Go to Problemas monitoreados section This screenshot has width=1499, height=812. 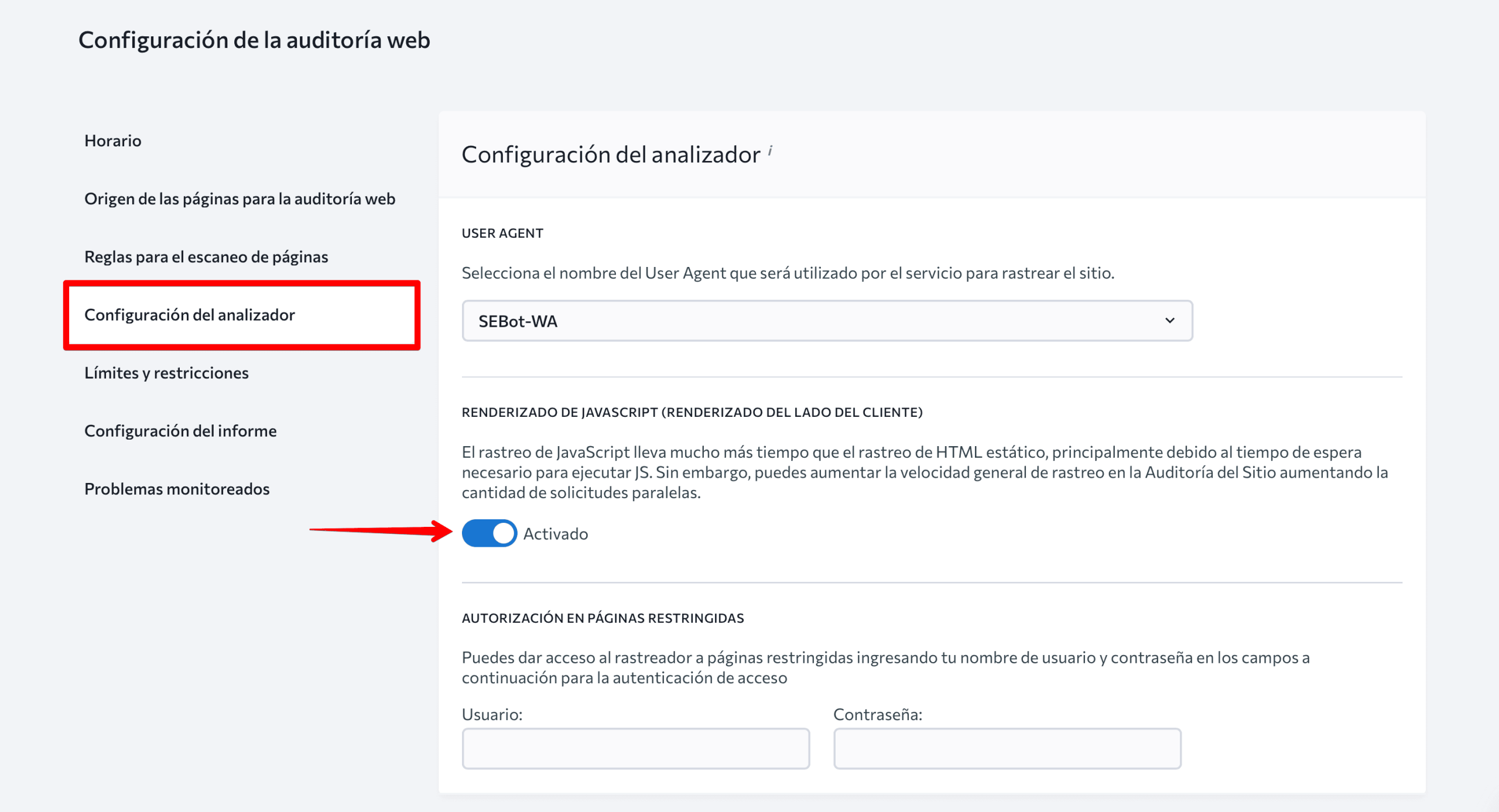point(177,488)
